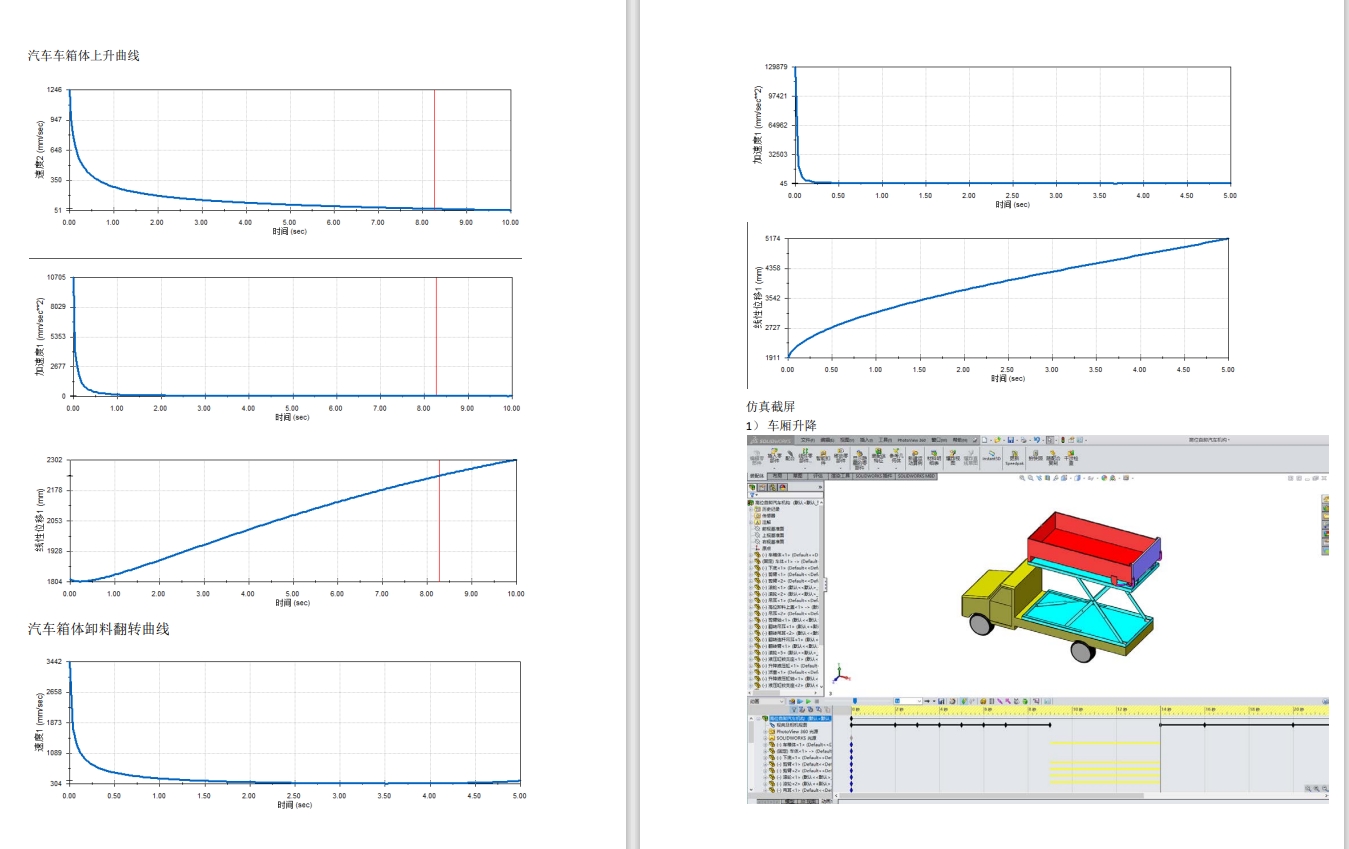Image resolution: width=1349 pixels, height=849 pixels.
Task: Open the 动画 study type dropdown
Action: tap(766, 701)
